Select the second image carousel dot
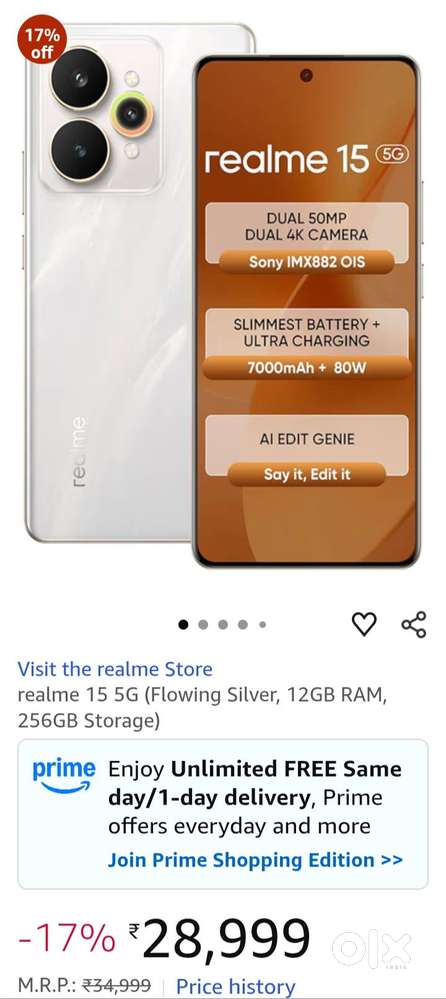This screenshot has width=446, height=999. [203, 624]
